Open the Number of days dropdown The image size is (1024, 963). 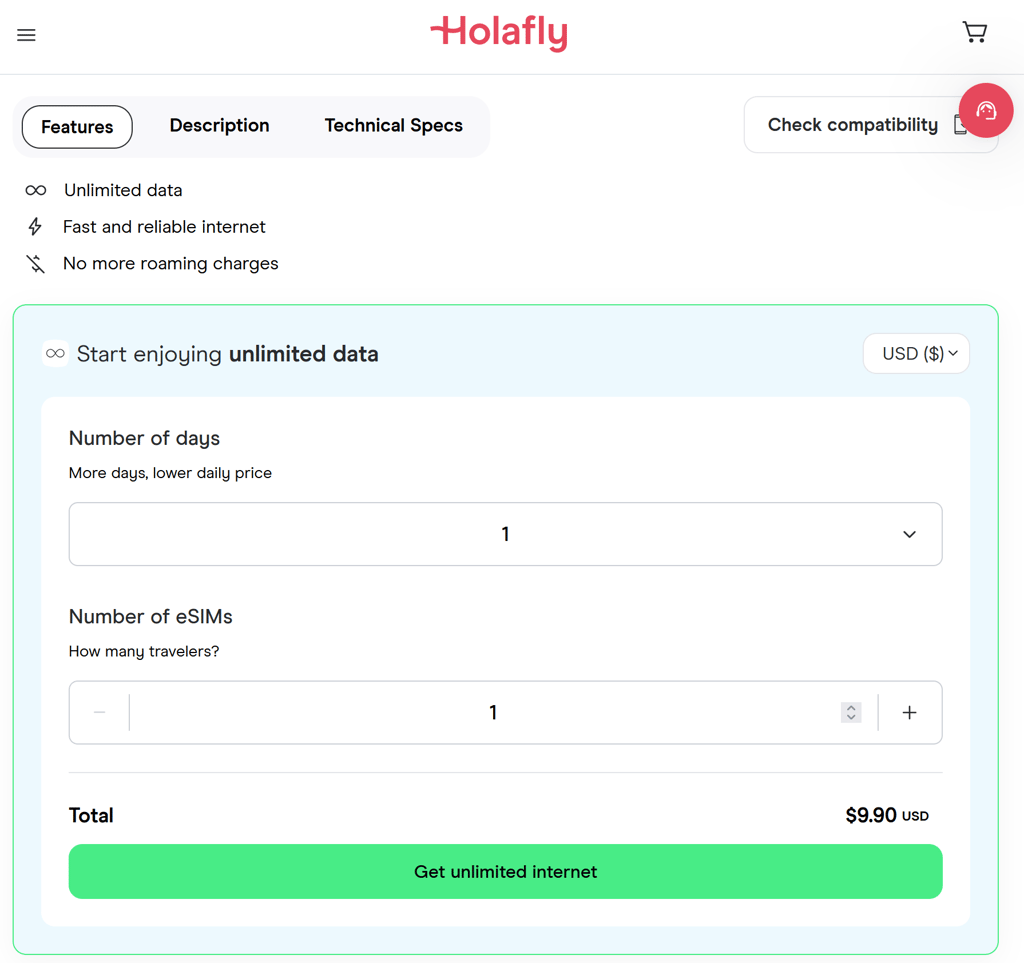[x=505, y=534]
